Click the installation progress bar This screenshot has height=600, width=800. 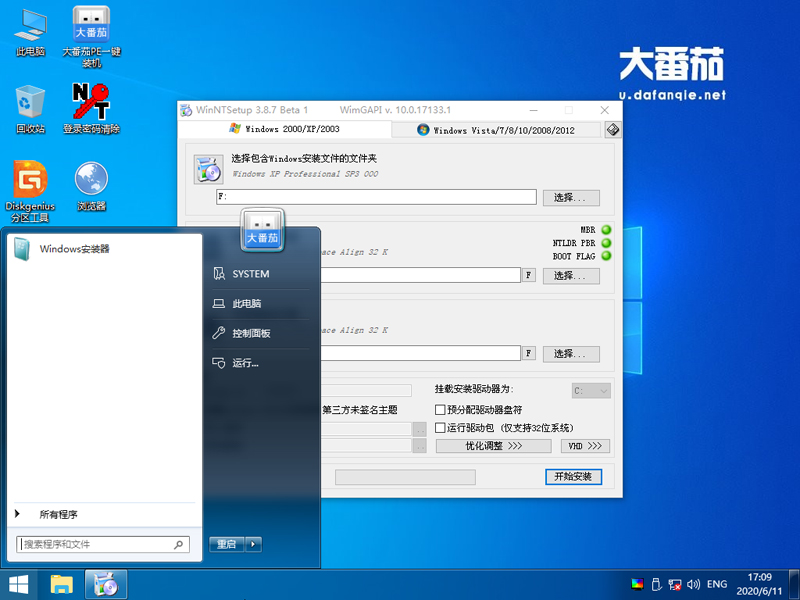404,477
